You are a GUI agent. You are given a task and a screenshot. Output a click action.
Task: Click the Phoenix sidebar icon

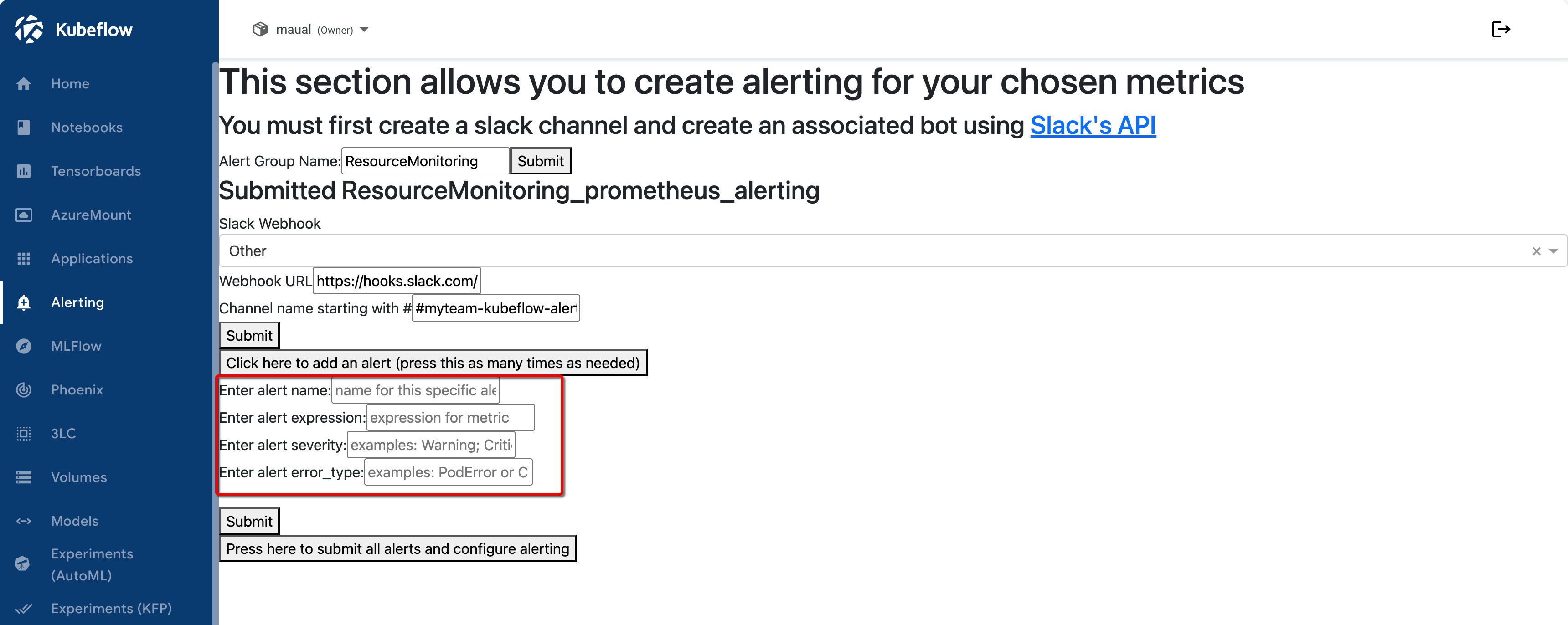pyautogui.click(x=24, y=389)
